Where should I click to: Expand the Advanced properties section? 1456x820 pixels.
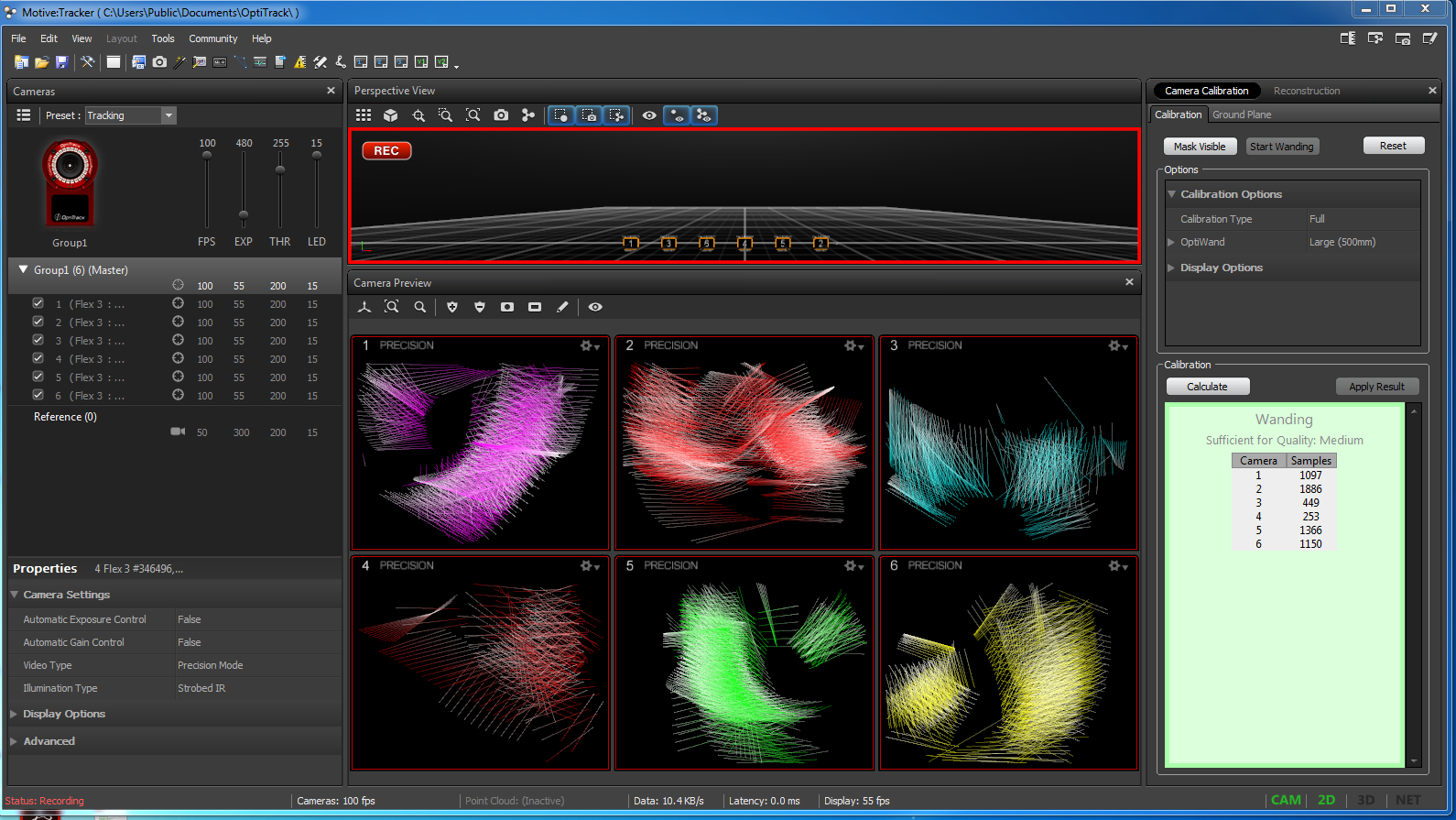click(14, 741)
